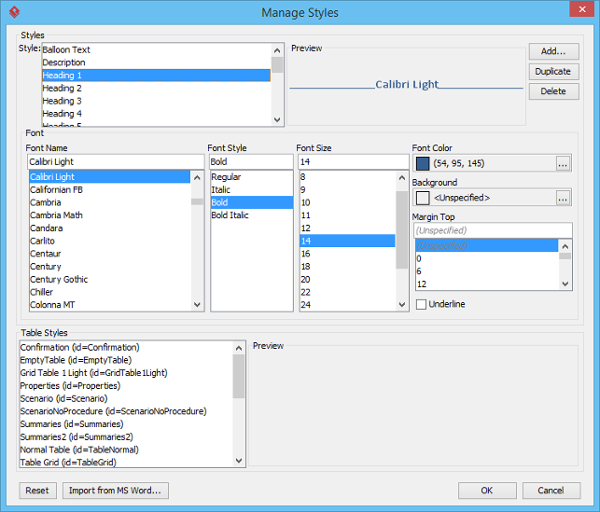
Task: Select Heading 2 style
Action: click(156, 88)
